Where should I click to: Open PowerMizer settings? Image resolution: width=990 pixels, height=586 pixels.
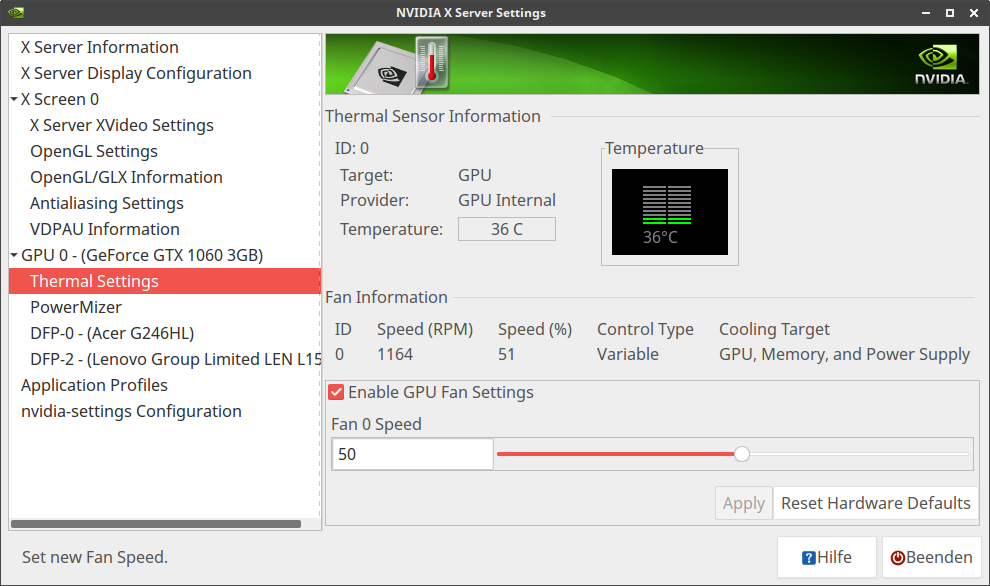point(76,307)
